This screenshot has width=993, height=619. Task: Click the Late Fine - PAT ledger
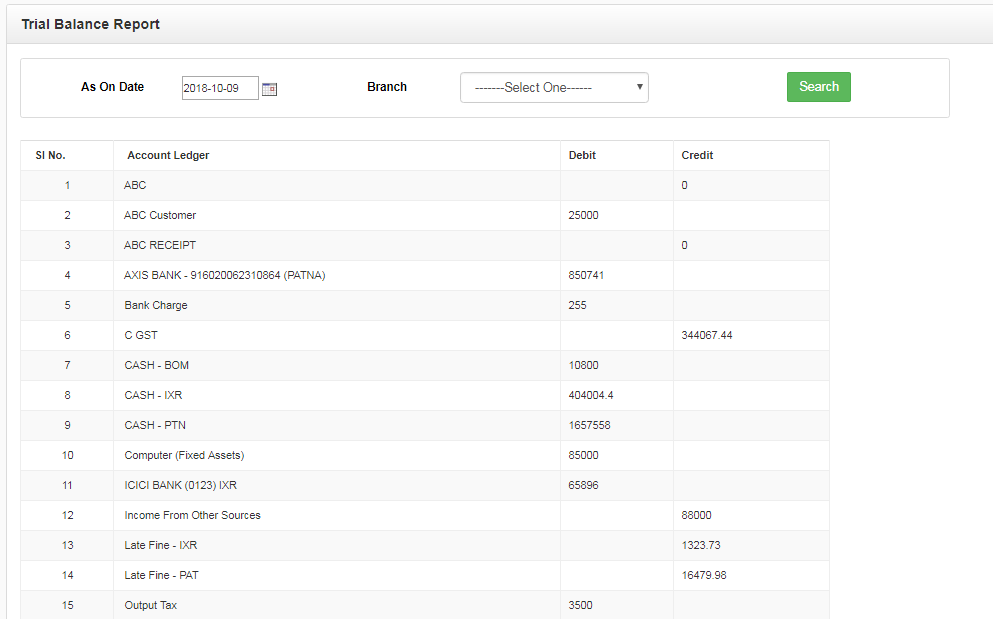click(161, 575)
